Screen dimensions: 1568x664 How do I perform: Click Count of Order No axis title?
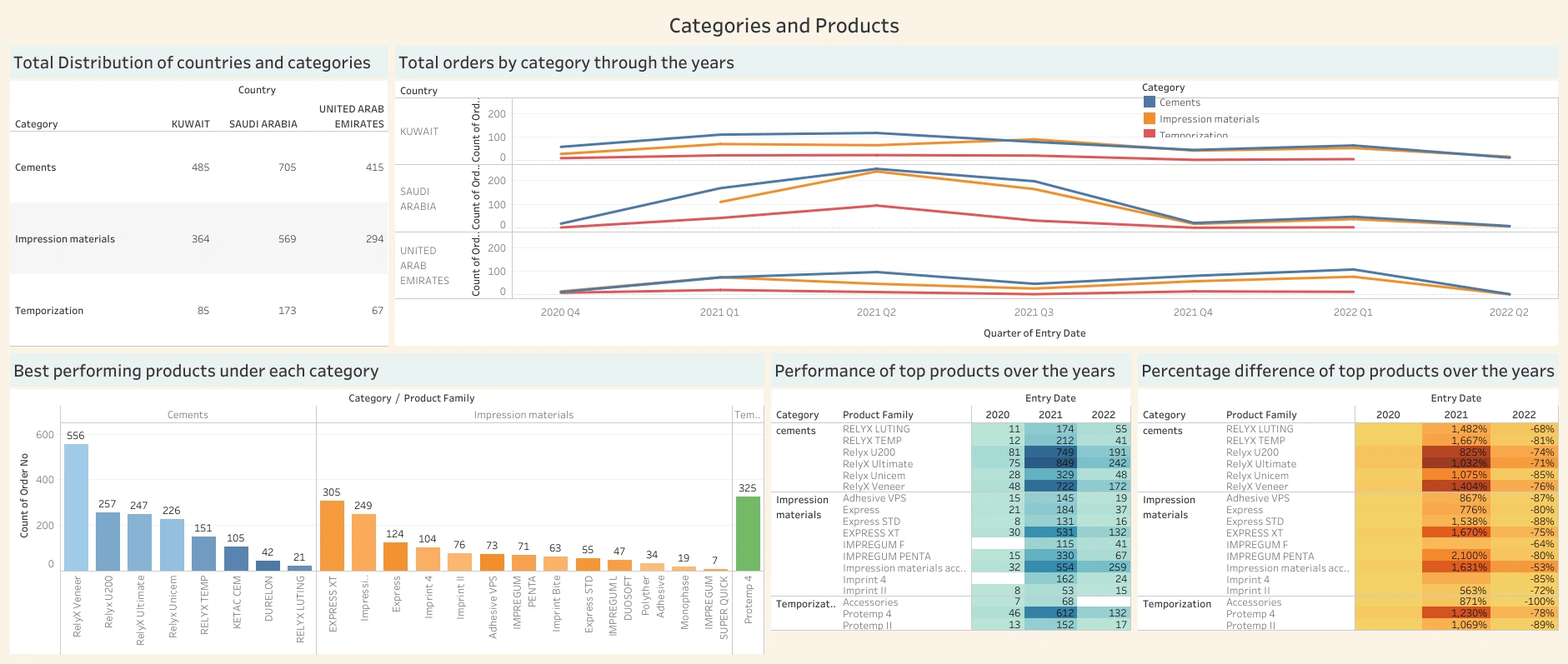pyautogui.click(x=24, y=496)
